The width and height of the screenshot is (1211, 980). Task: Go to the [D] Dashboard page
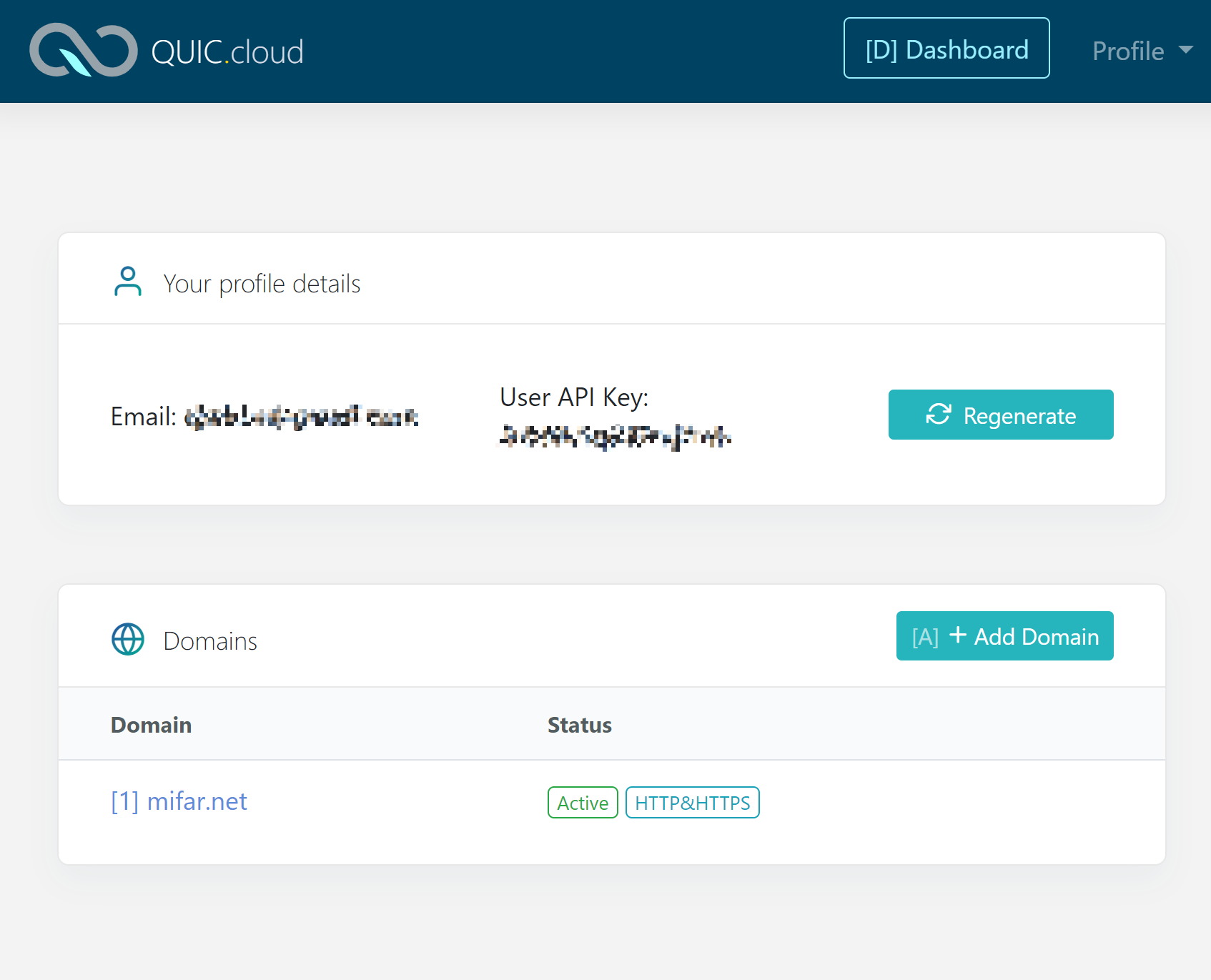tap(946, 49)
